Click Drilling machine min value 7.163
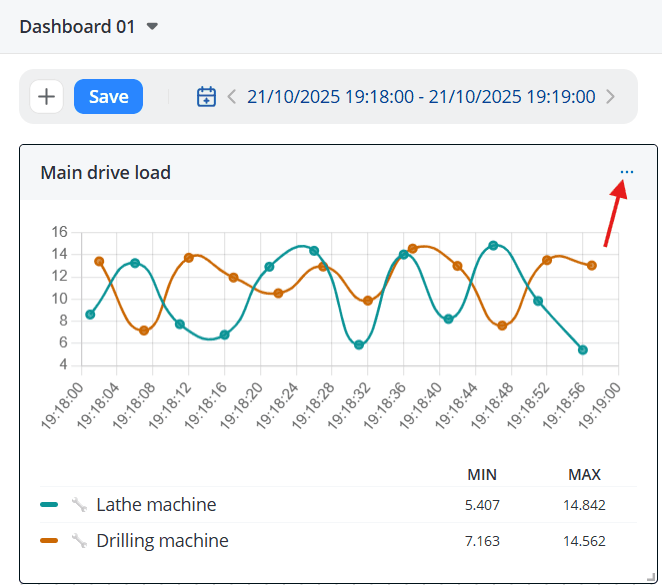 482,541
